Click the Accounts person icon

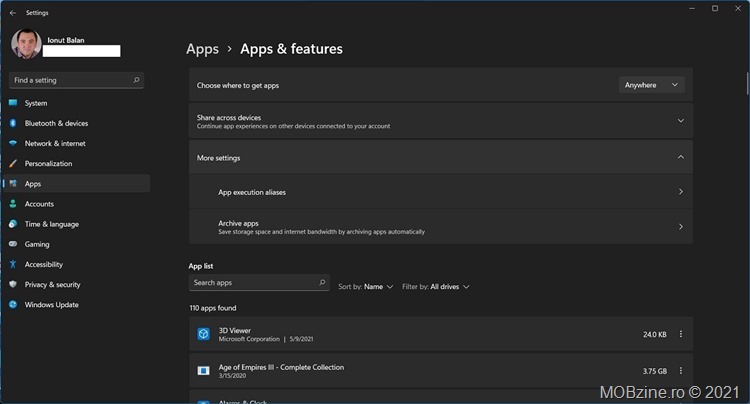[13, 204]
